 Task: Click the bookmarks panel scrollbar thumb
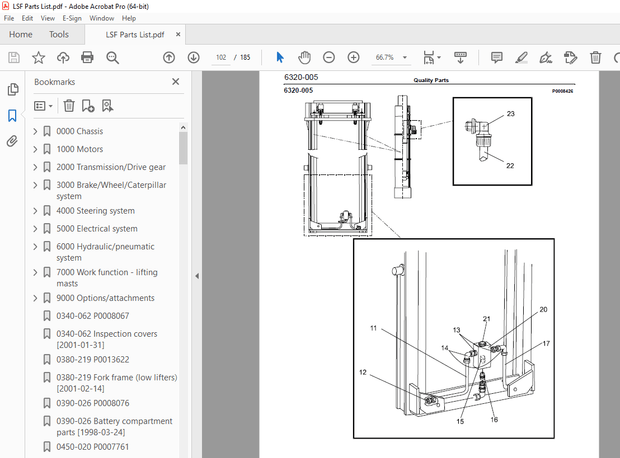click(x=183, y=148)
